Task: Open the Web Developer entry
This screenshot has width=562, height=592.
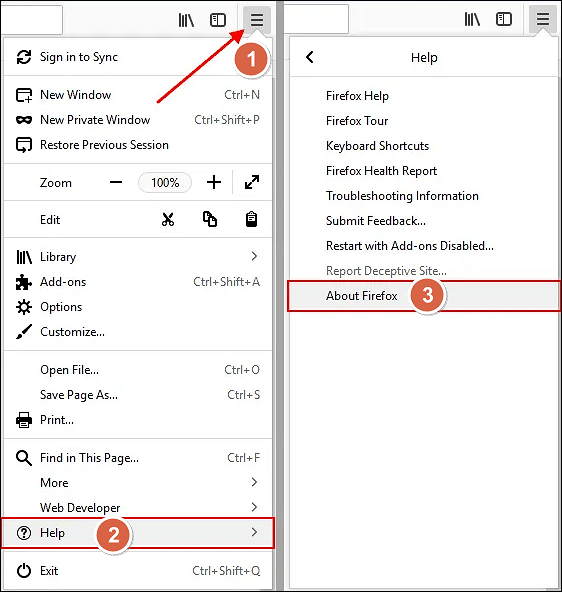Action: pyautogui.click(x=138, y=508)
